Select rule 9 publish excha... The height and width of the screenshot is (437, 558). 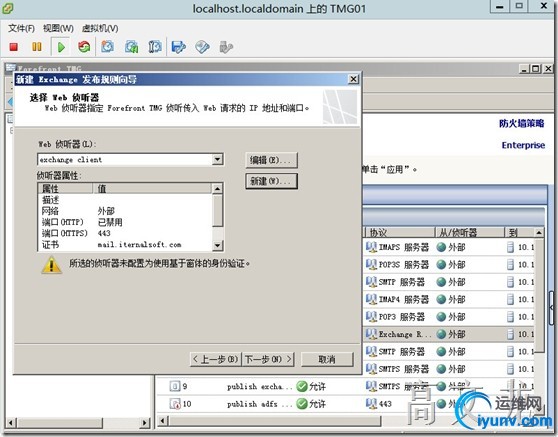coord(260,386)
